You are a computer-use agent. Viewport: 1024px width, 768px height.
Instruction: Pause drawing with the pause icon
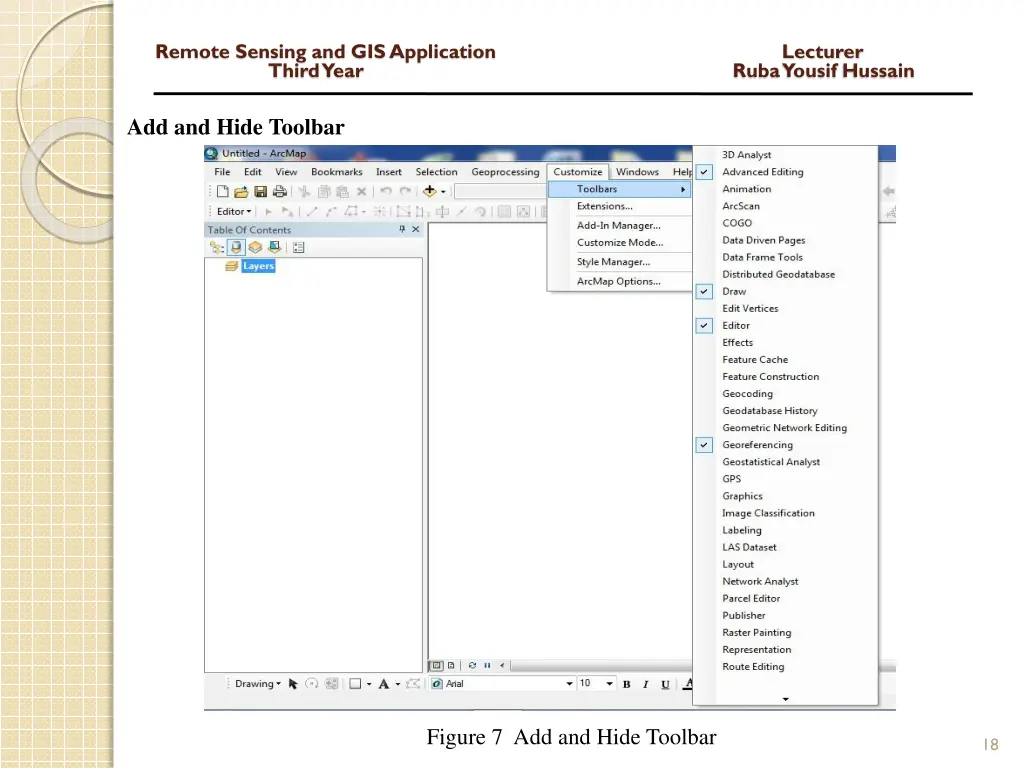click(x=487, y=665)
